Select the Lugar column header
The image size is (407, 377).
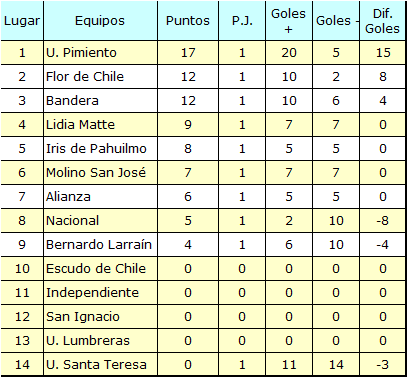pos(22,21)
